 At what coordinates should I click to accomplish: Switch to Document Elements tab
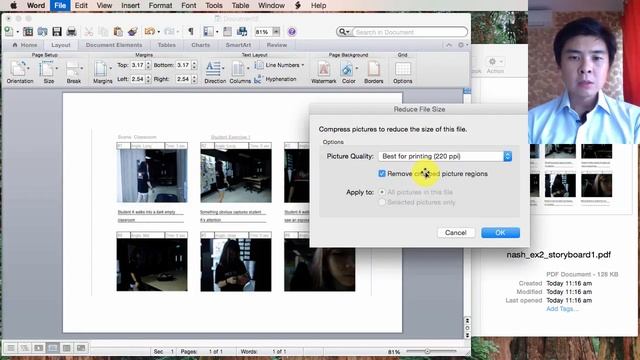click(114, 45)
